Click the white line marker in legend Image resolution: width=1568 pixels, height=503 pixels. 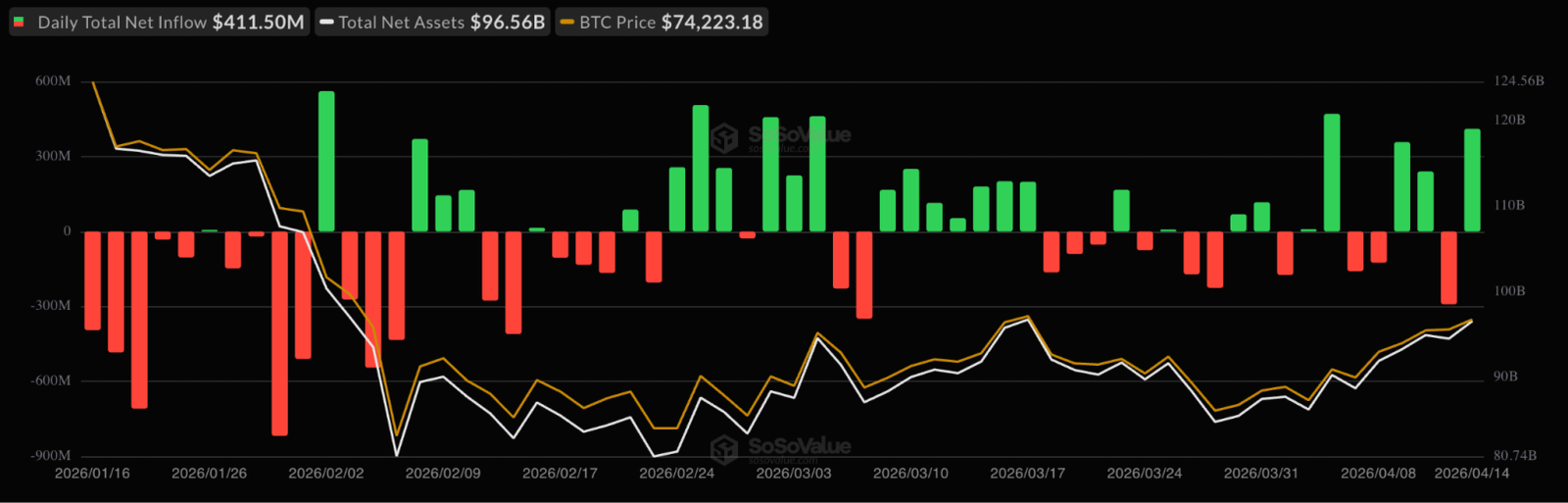coord(327,22)
